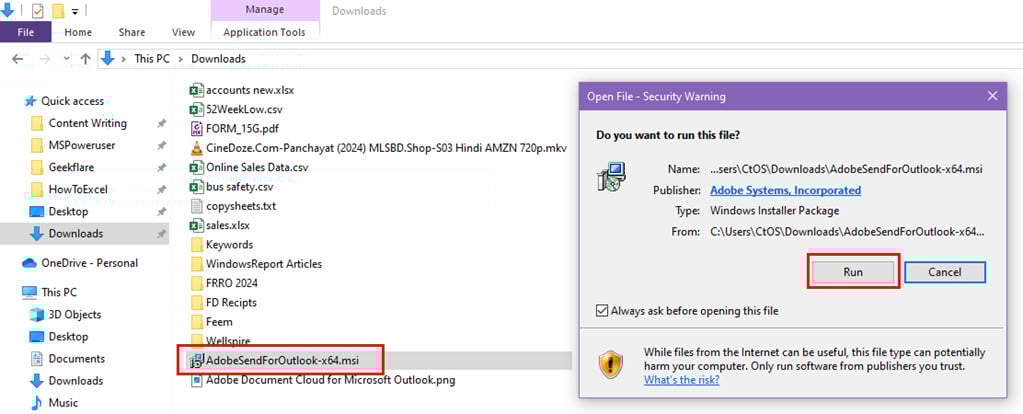Switch to the Home ribbon tab
Image resolution: width=1023 pixels, height=414 pixels.
coord(78,32)
